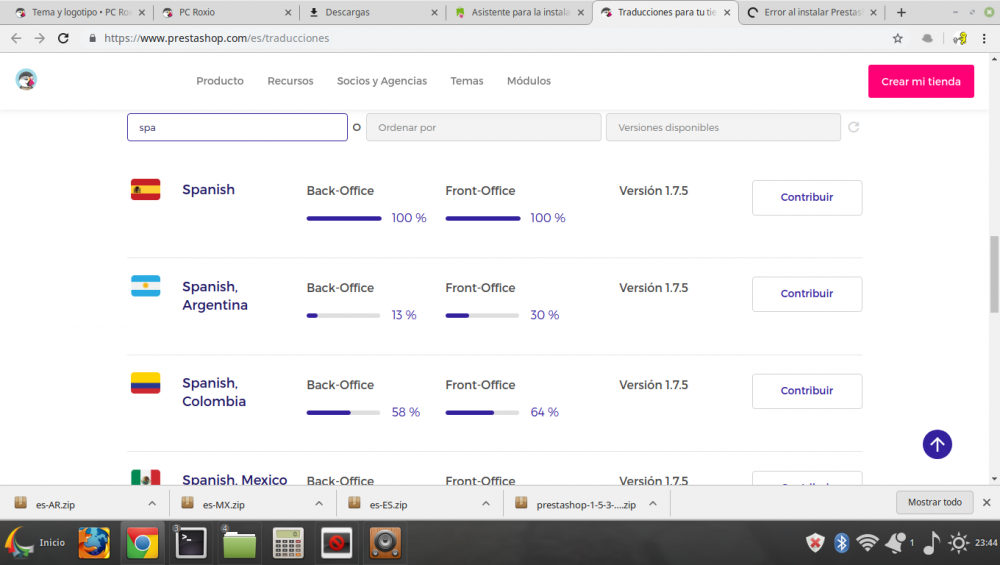The height and width of the screenshot is (565, 1000).
Task: Click Mostrar todo in the downloads bar
Action: coord(934,502)
